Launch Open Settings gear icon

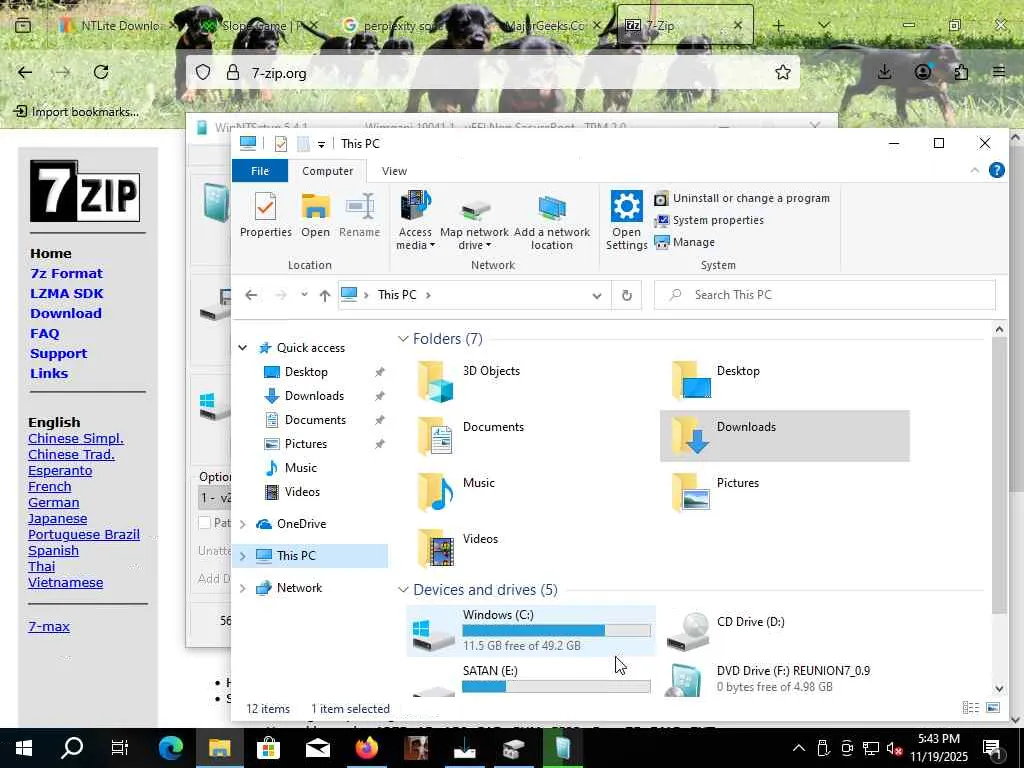(x=626, y=221)
